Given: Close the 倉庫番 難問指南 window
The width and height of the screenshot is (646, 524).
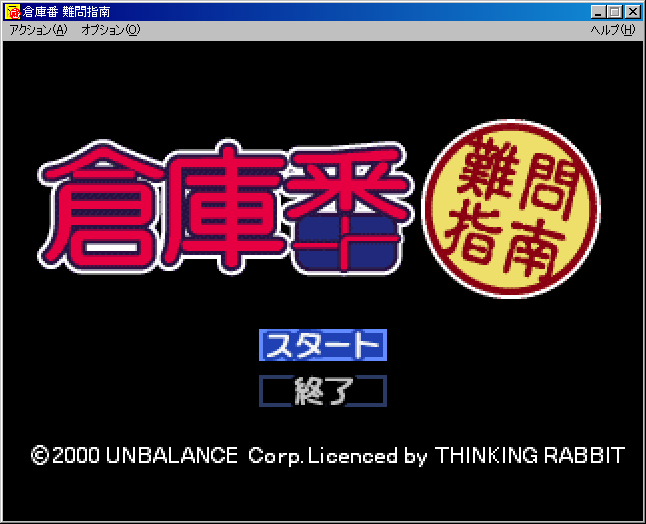Looking at the screenshot, I should click(x=632, y=12).
